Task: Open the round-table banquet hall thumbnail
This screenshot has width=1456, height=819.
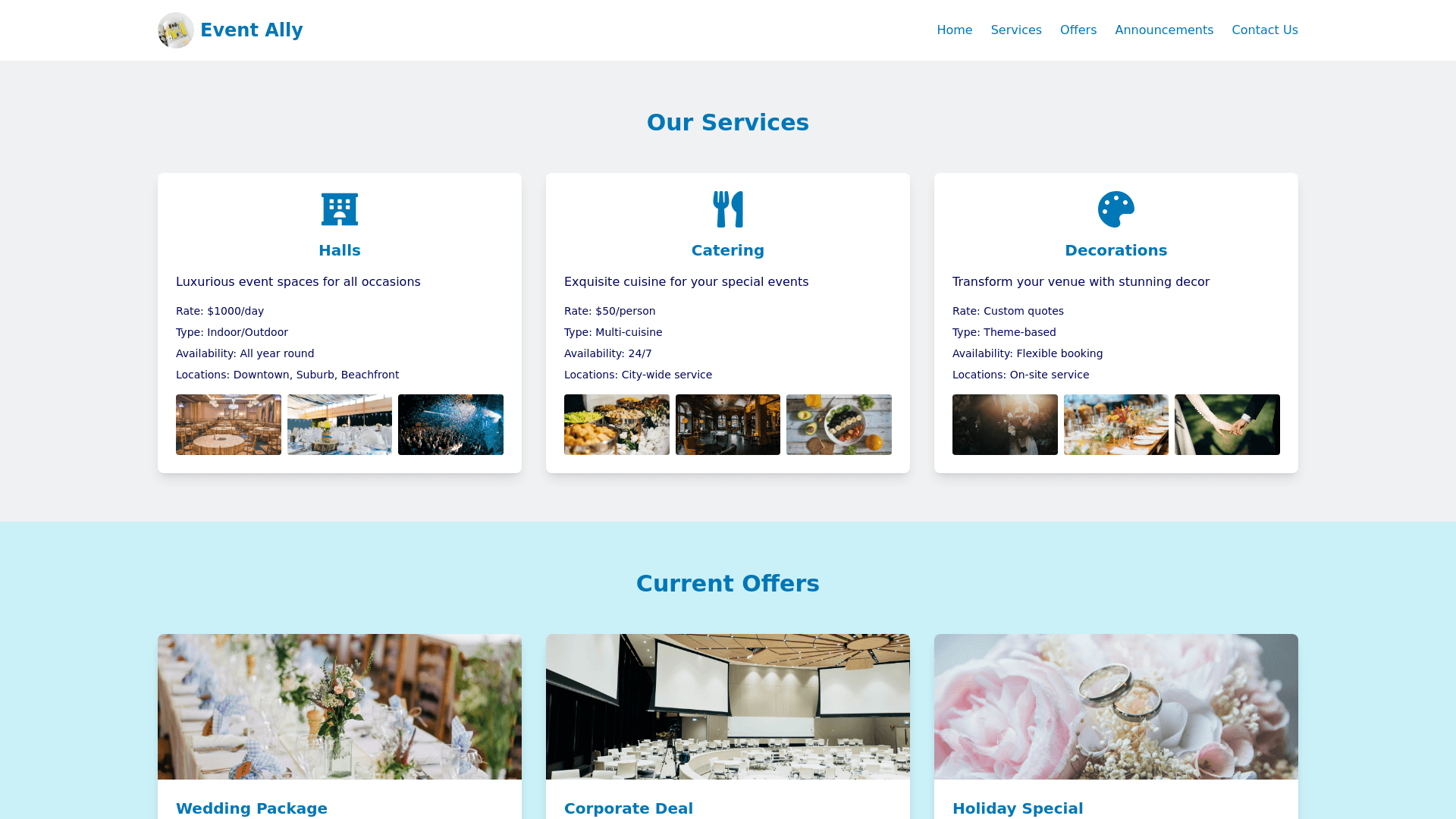Action: pyautogui.click(x=228, y=425)
